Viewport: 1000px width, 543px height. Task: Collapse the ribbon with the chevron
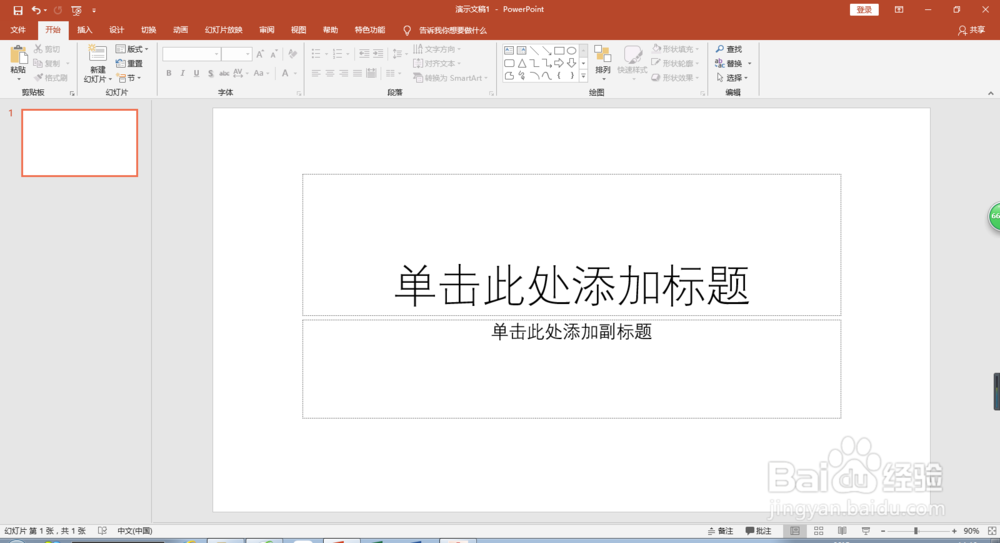point(990,93)
